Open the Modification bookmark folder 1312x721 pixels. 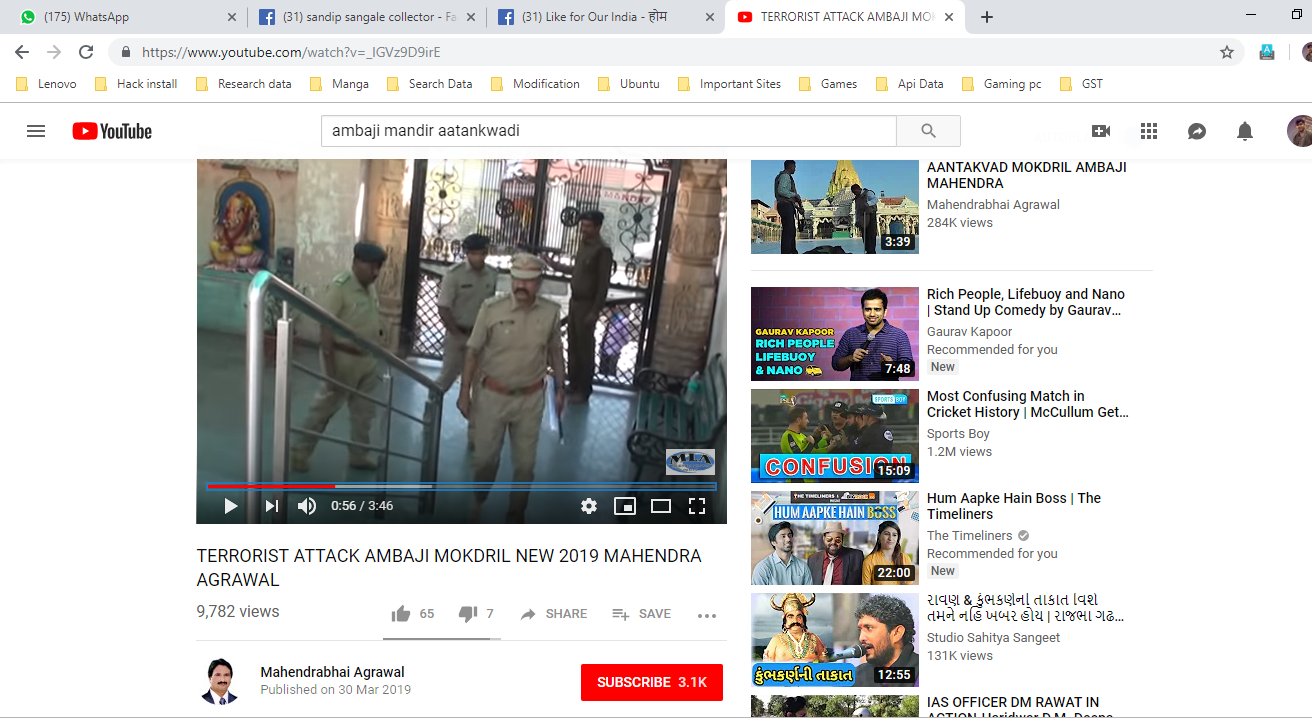click(x=535, y=84)
